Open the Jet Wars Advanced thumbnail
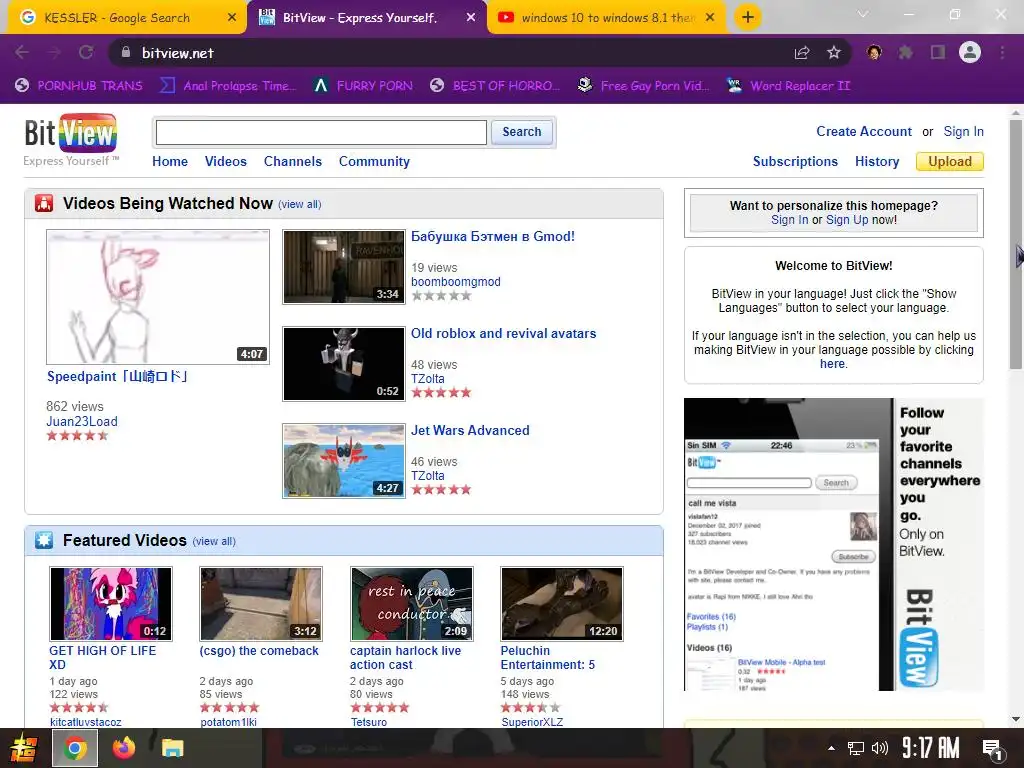Image resolution: width=1024 pixels, height=768 pixels. pos(344,461)
